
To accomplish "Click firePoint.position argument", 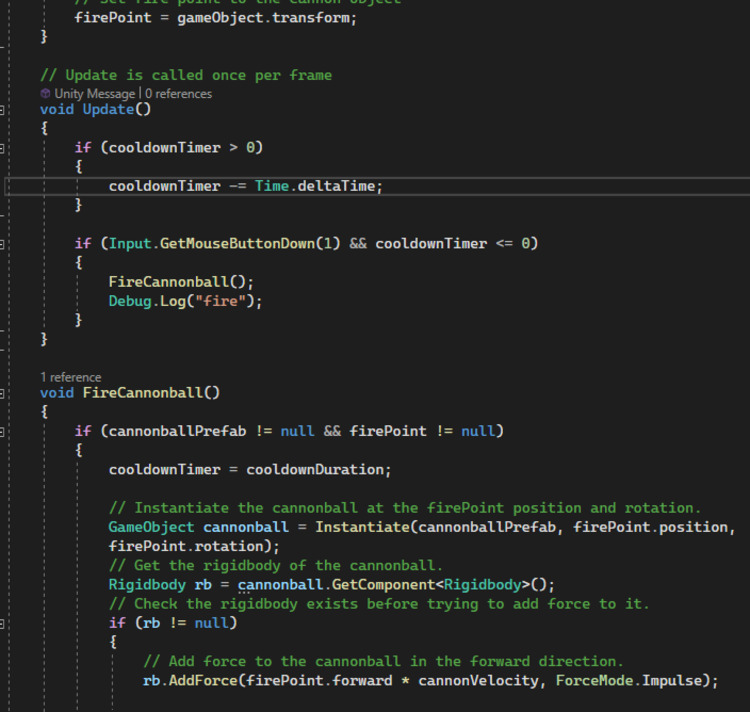I will [651, 527].
